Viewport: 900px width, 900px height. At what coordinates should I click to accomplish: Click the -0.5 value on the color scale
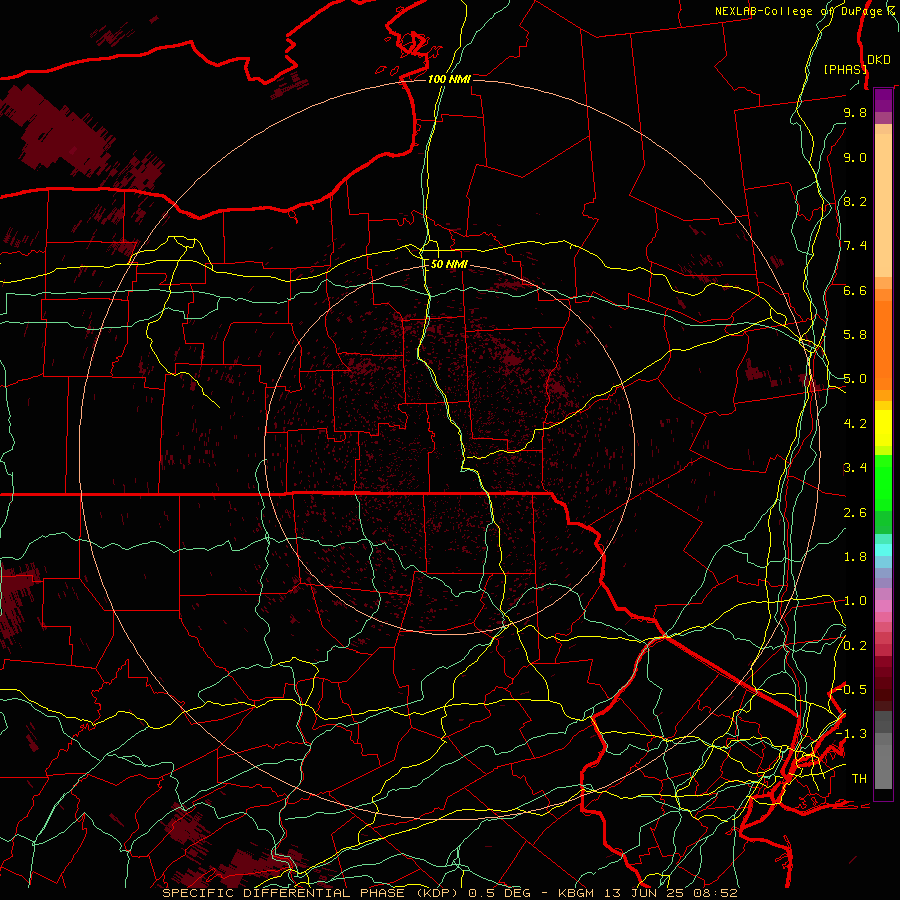coord(851,689)
